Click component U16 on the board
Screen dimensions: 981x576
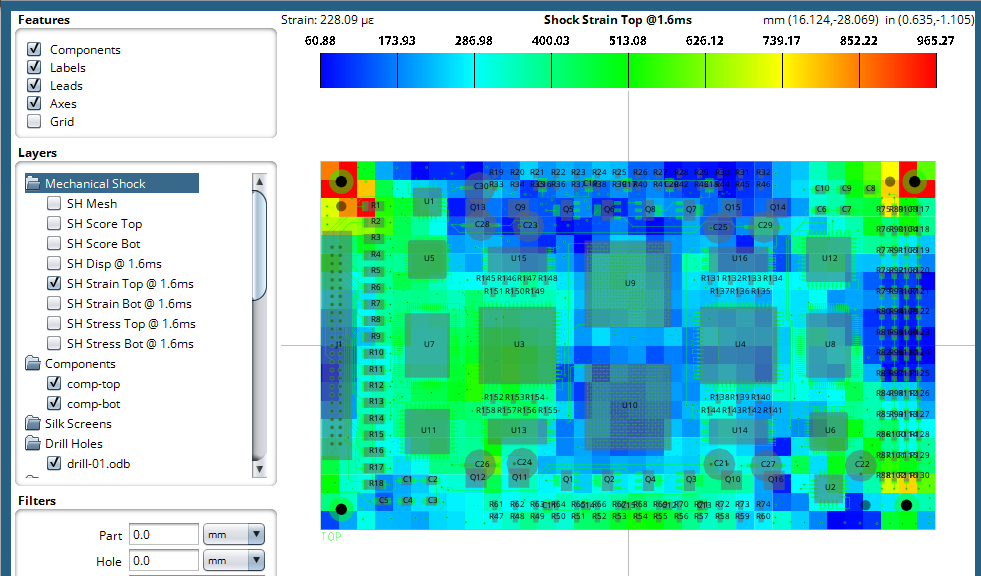[740, 258]
